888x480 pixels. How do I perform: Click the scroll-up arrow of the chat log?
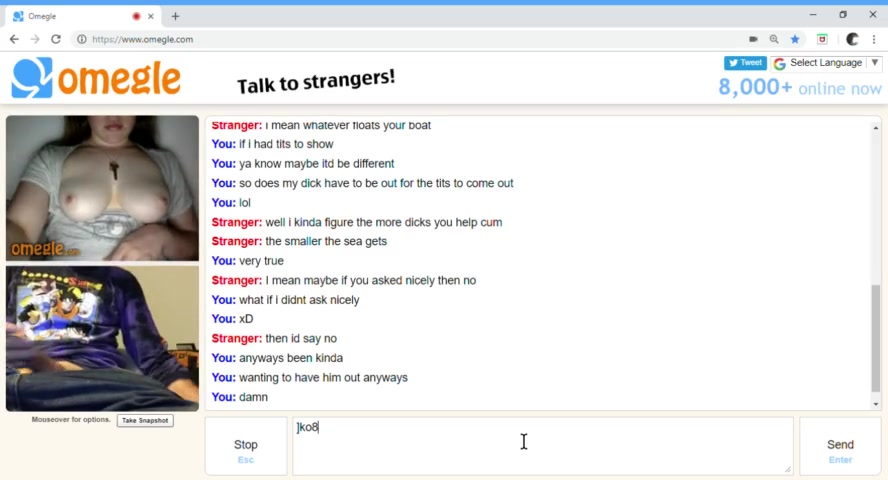click(876, 128)
